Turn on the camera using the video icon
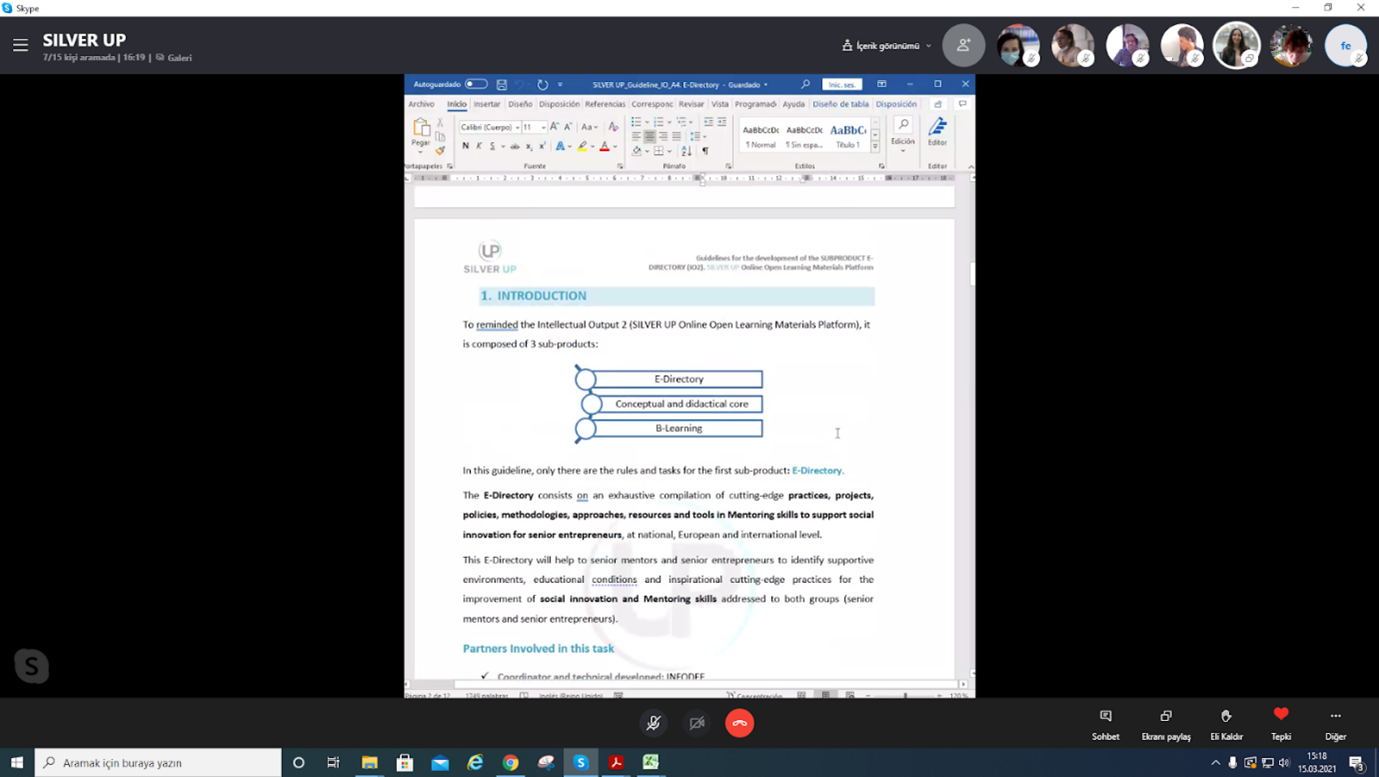The image size is (1379, 777). coord(697,723)
